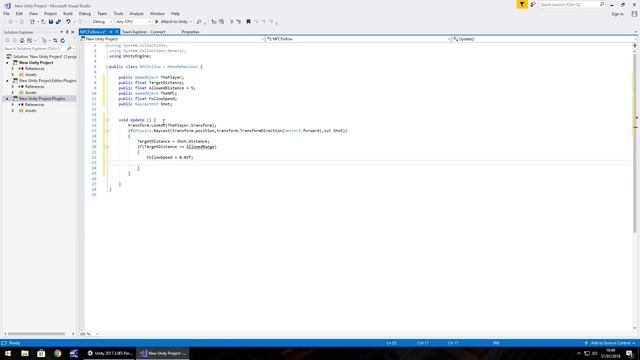
Task: Click the Solution Explorer sync with active document icon
Action: pos(55,40)
